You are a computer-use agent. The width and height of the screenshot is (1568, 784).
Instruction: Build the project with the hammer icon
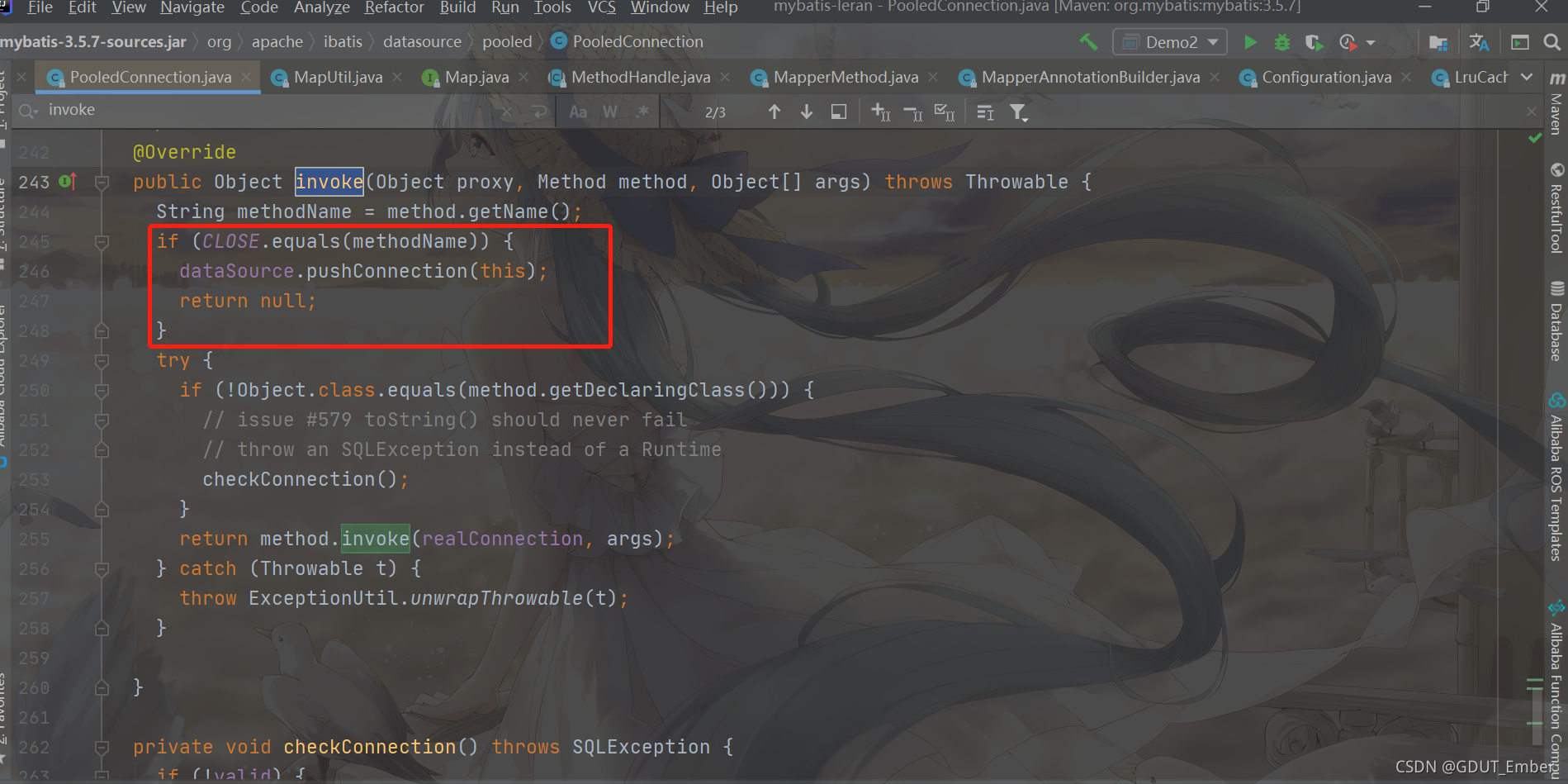(1088, 41)
